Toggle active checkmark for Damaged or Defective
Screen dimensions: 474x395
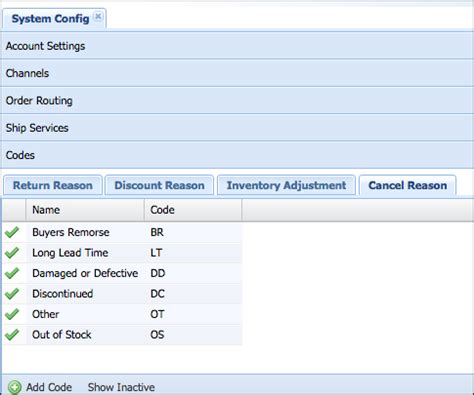click(x=12, y=273)
